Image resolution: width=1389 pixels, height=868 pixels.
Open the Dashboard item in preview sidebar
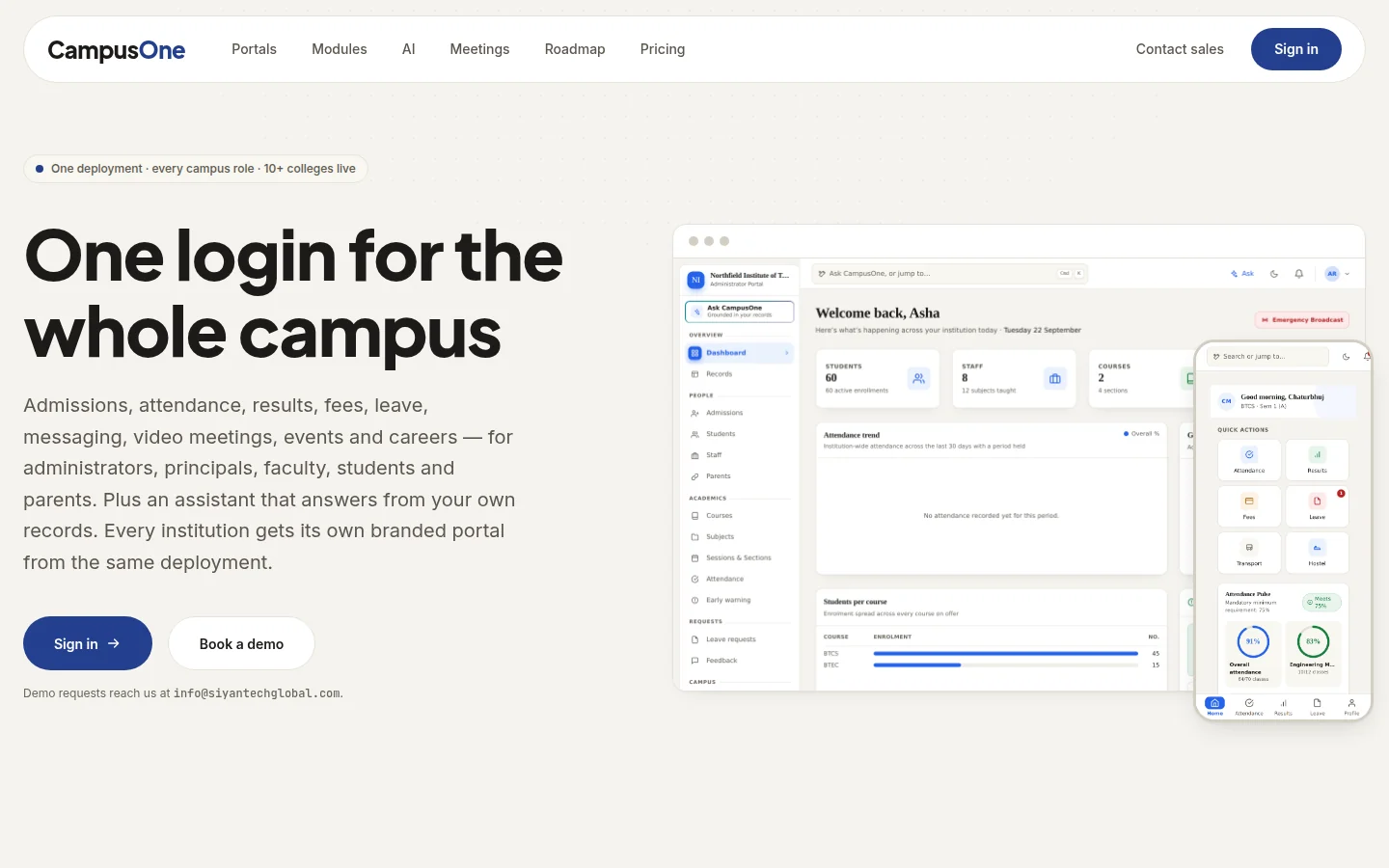[x=740, y=353]
